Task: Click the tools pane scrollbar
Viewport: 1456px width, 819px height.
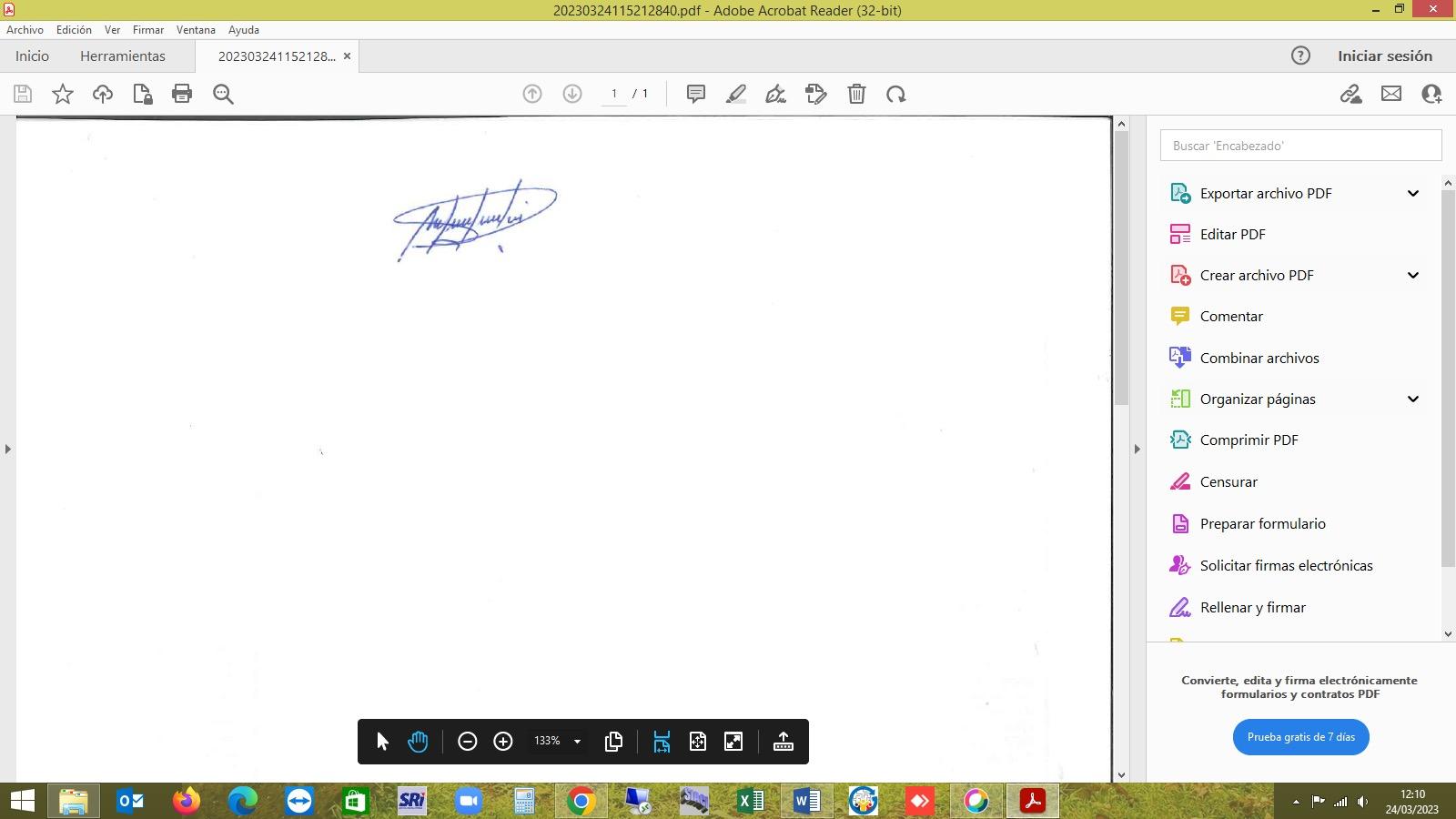Action: click(1449, 378)
